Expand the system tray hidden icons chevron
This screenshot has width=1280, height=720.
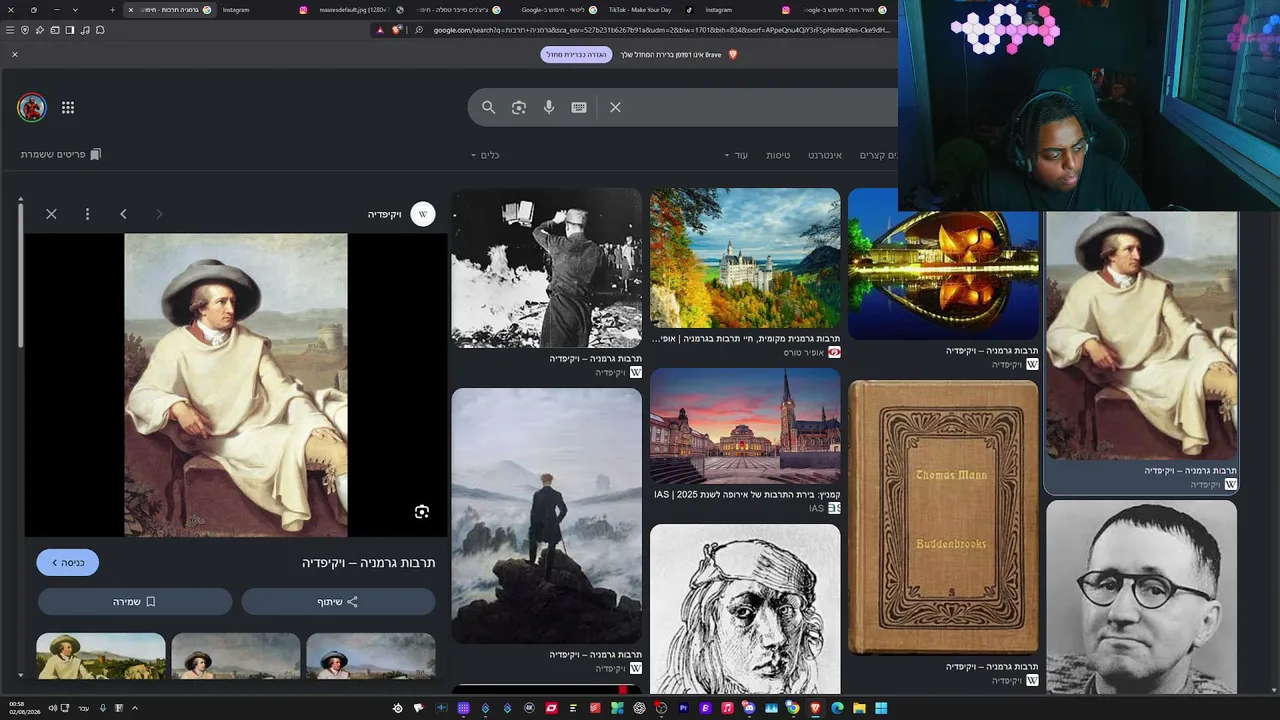(134, 708)
